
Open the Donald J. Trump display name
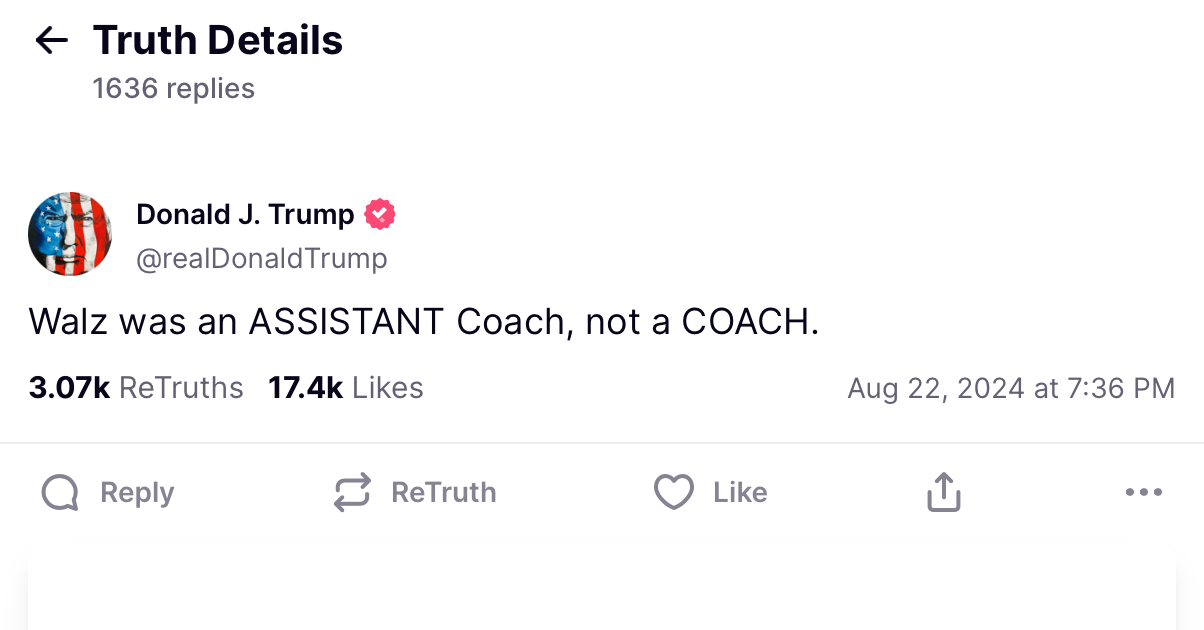245,214
